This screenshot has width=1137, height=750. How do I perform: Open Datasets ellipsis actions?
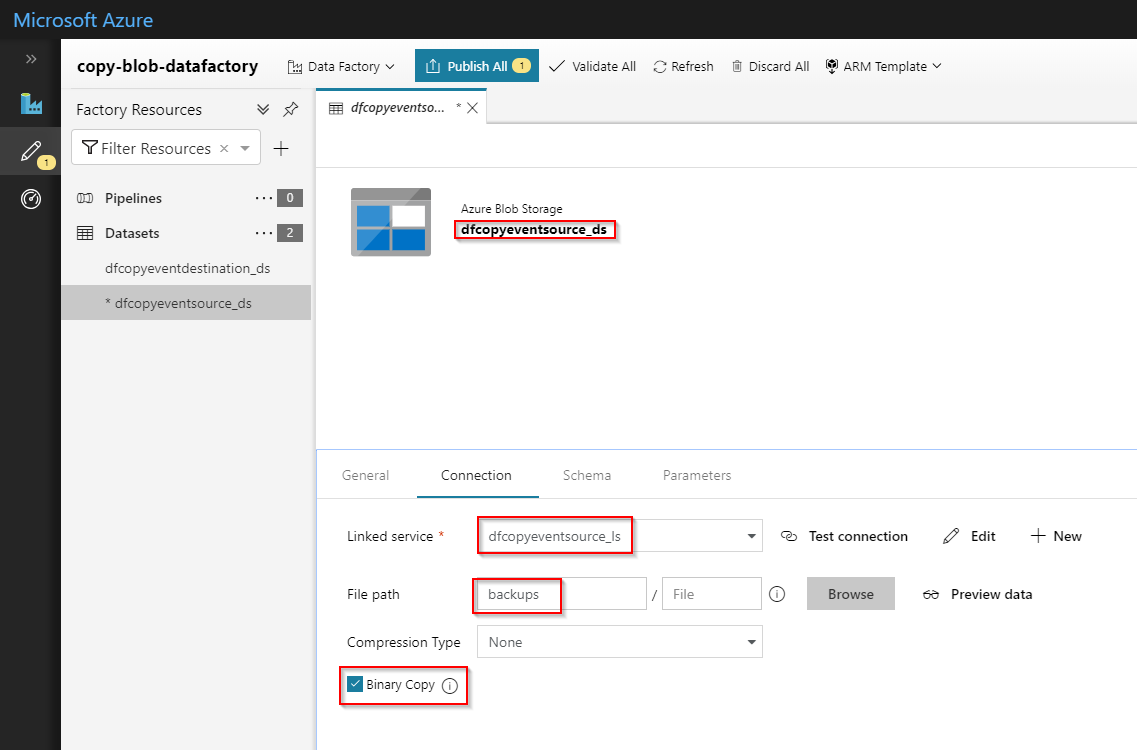[264, 233]
